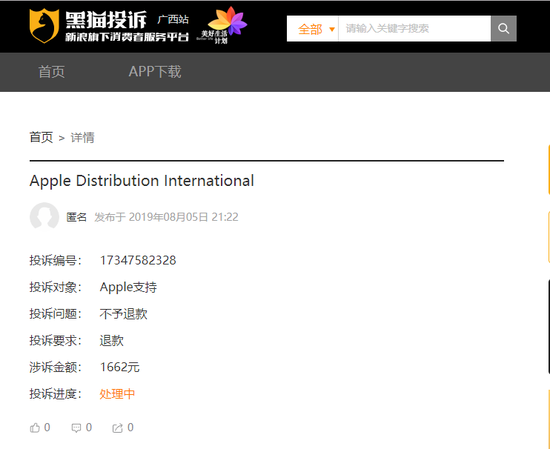
Task: Click the 广西站 station label
Action: click(x=173, y=19)
